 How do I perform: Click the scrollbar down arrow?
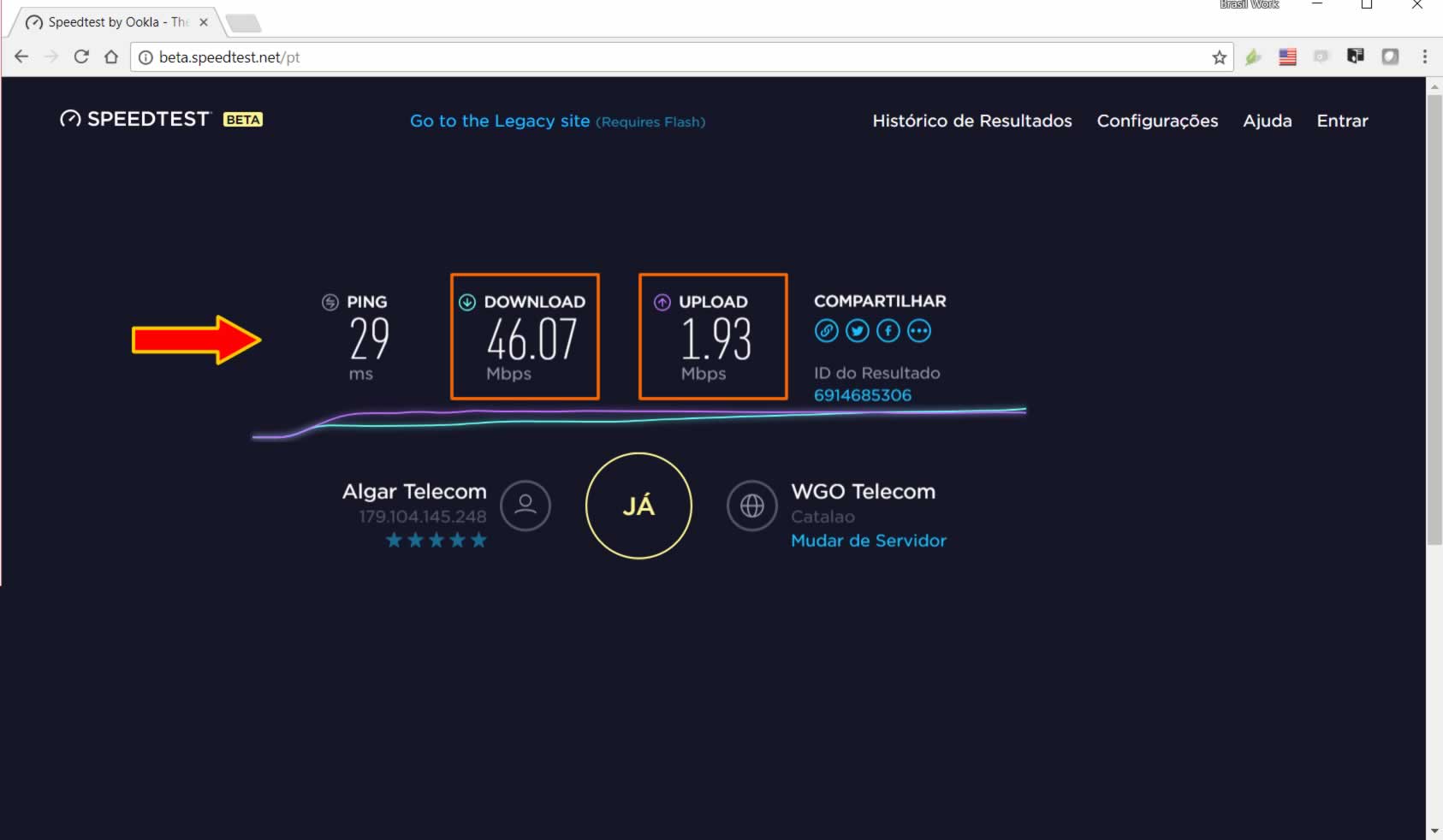1434,831
